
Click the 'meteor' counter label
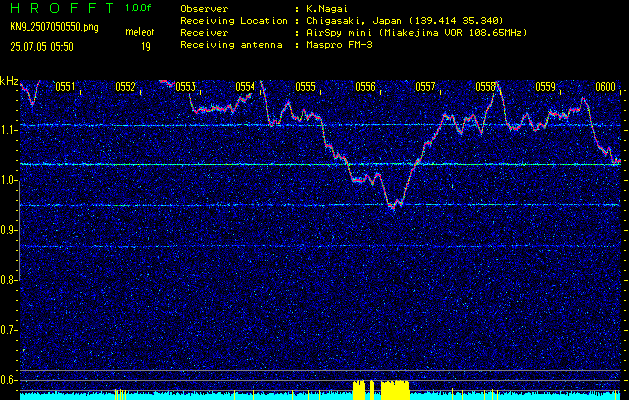pyautogui.click(x=140, y=32)
